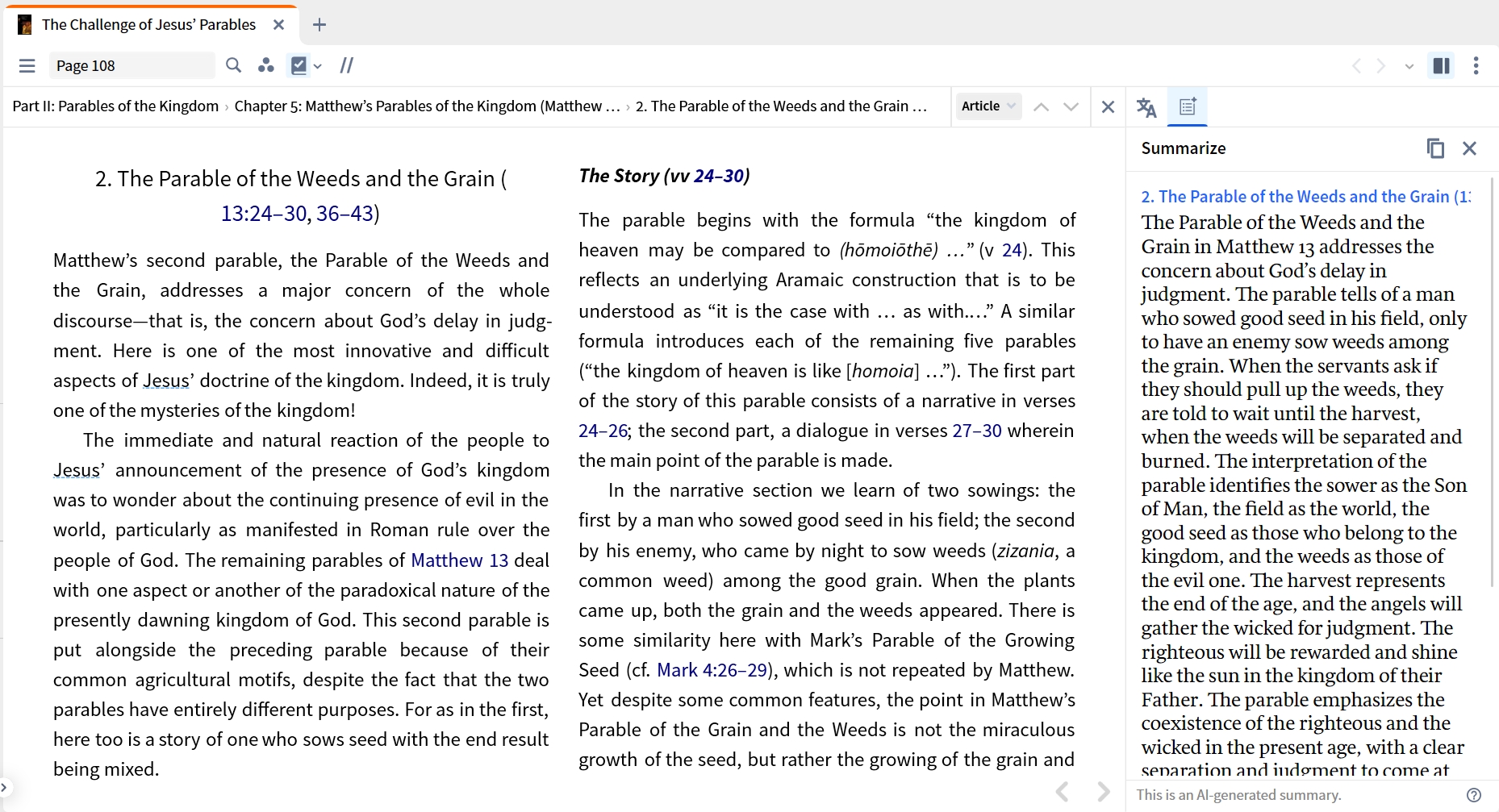This screenshot has width=1499, height=812.
Task: Click the search magnifier icon
Action: tap(233, 65)
